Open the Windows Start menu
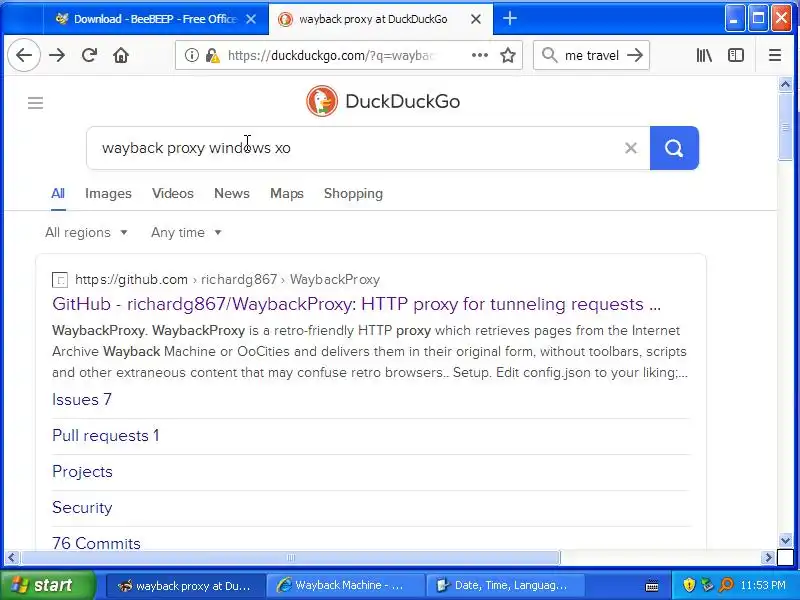The image size is (800, 600). [x=48, y=585]
